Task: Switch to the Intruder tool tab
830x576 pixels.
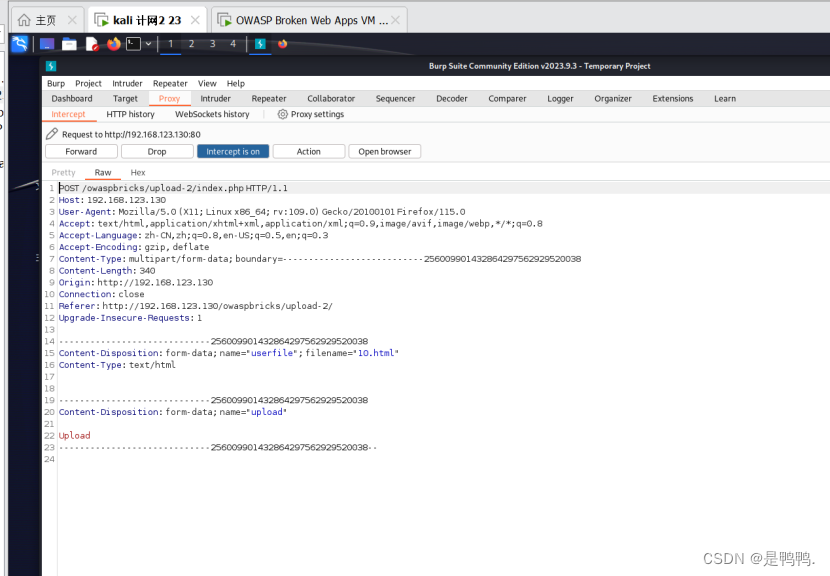Action: click(215, 98)
